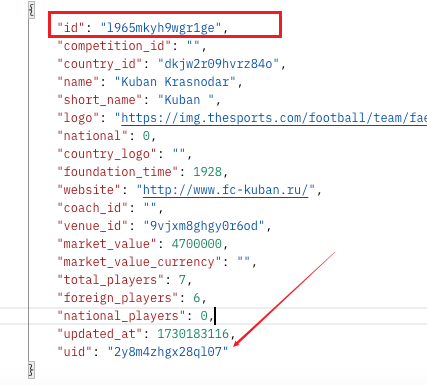The height and width of the screenshot is (385, 427).
Task: Click the "market_value" key
Action: pos(107,244)
